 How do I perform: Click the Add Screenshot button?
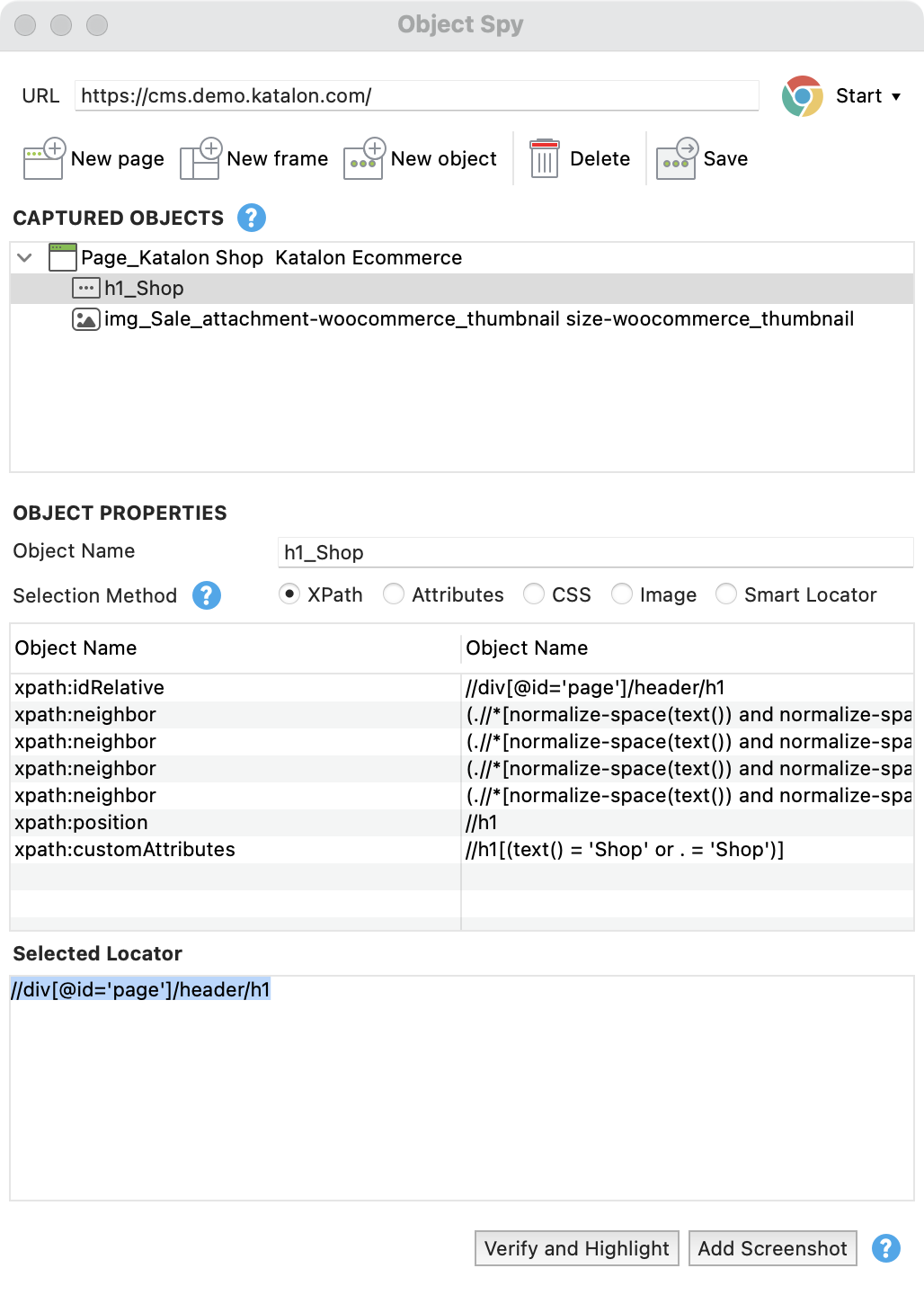point(772,1248)
